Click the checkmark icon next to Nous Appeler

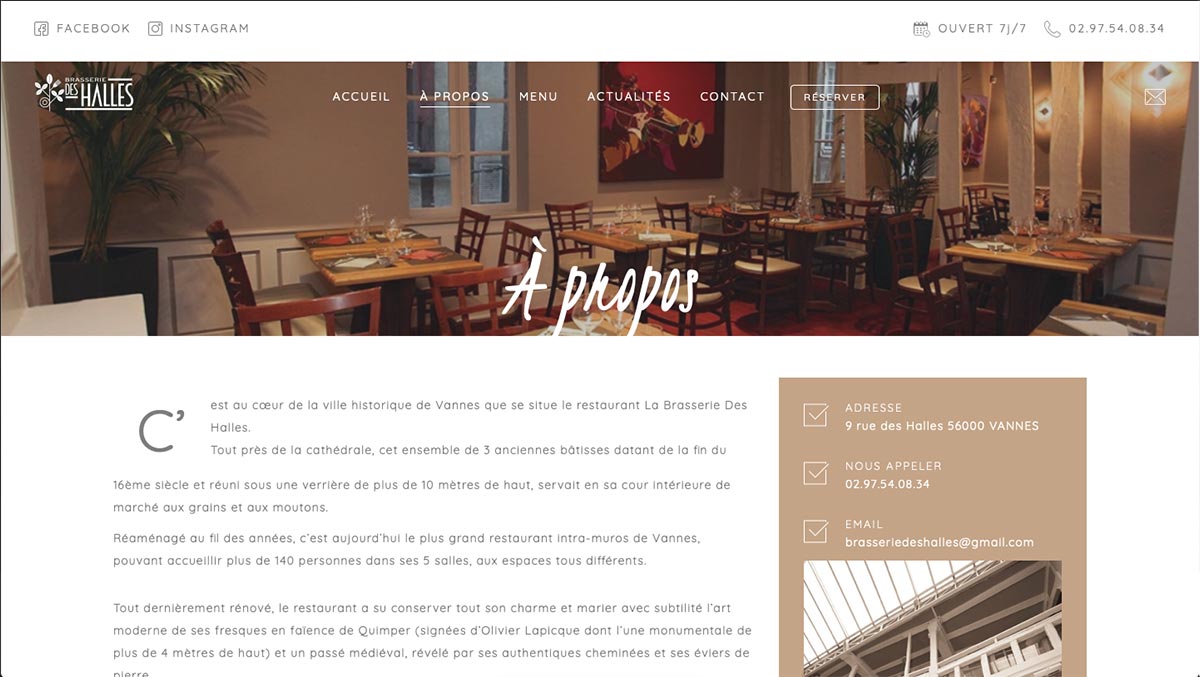click(x=816, y=473)
